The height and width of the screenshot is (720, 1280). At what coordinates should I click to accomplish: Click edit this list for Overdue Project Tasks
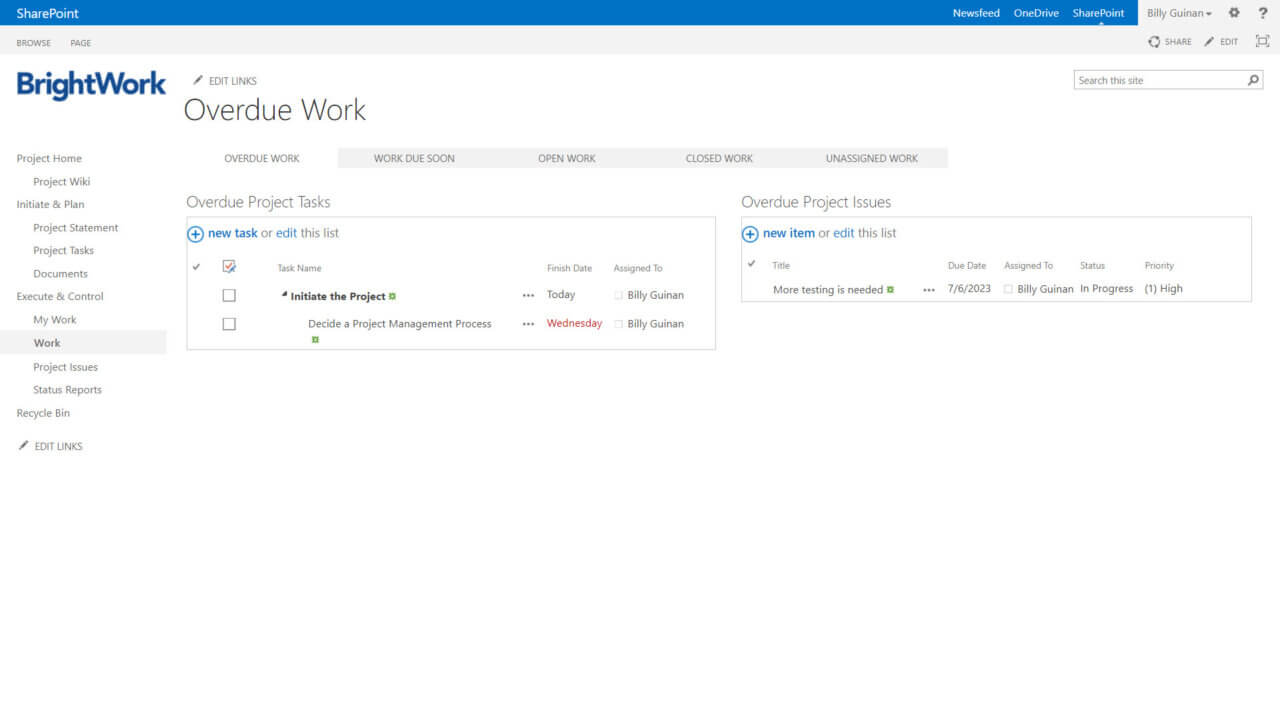pos(286,233)
